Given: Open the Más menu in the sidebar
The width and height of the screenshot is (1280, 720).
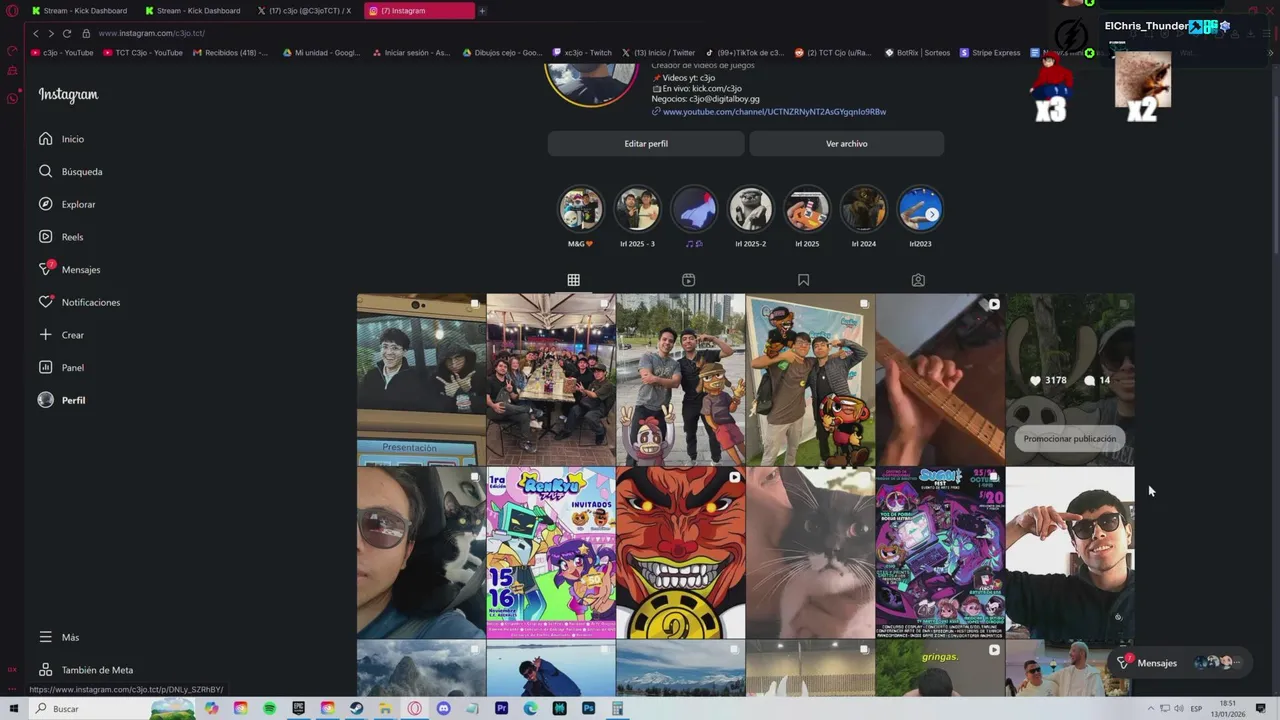Looking at the screenshot, I should [59, 637].
